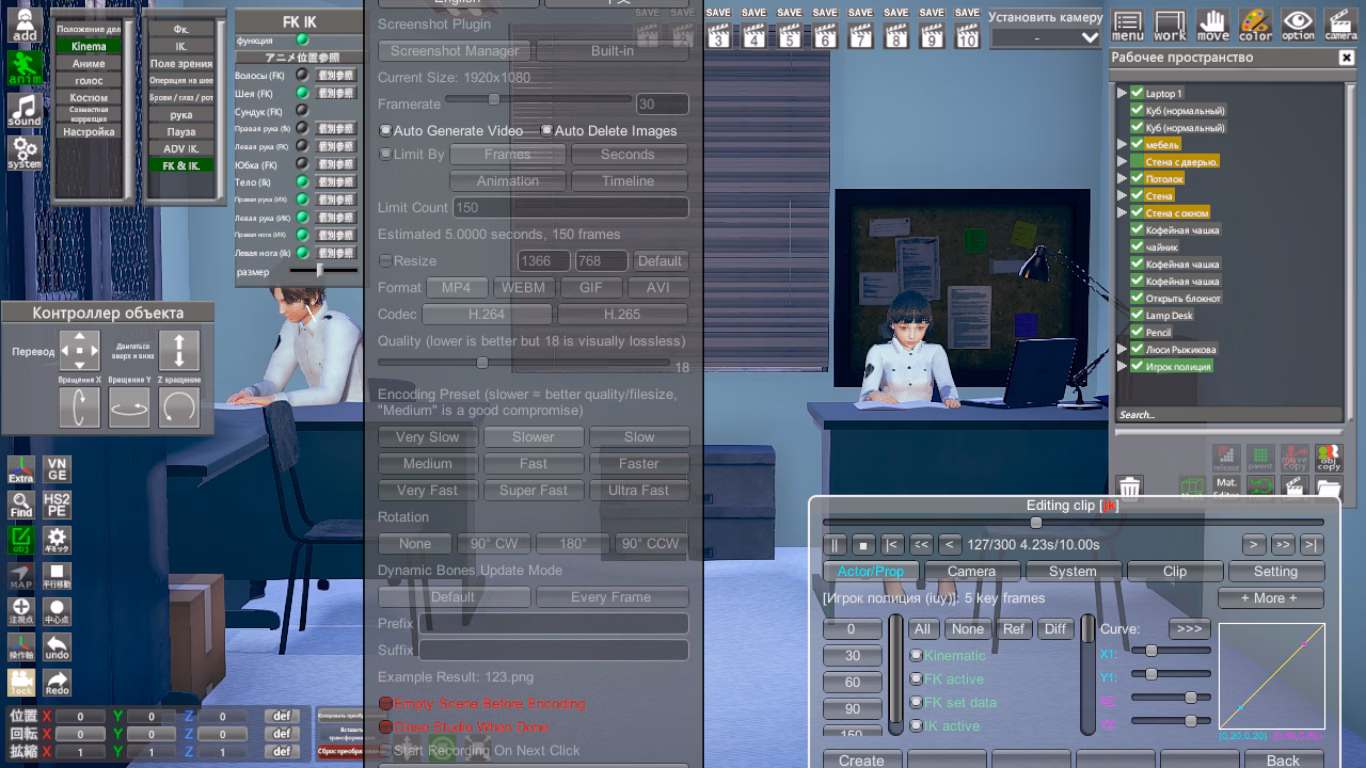Uncheck the Laptop 1 visibility checkbox

[x=1137, y=93]
